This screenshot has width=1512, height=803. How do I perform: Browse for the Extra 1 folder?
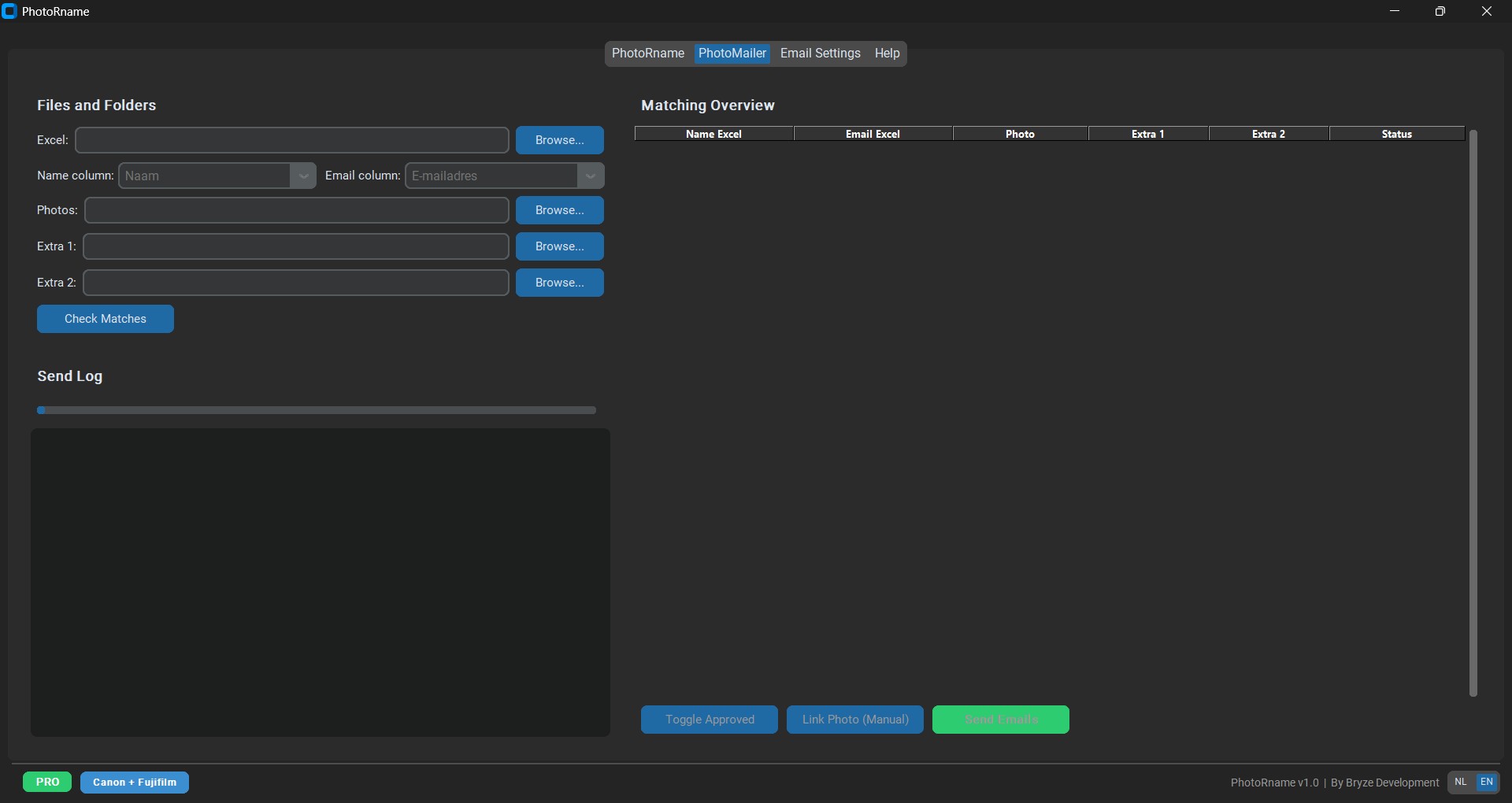(559, 246)
